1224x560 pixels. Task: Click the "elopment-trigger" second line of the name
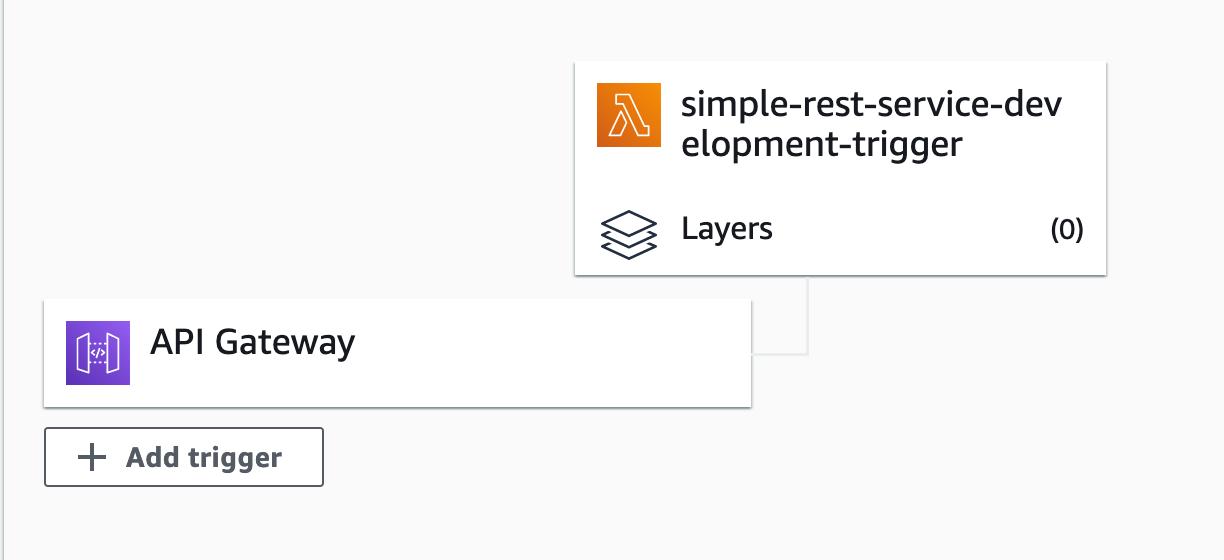(x=821, y=144)
